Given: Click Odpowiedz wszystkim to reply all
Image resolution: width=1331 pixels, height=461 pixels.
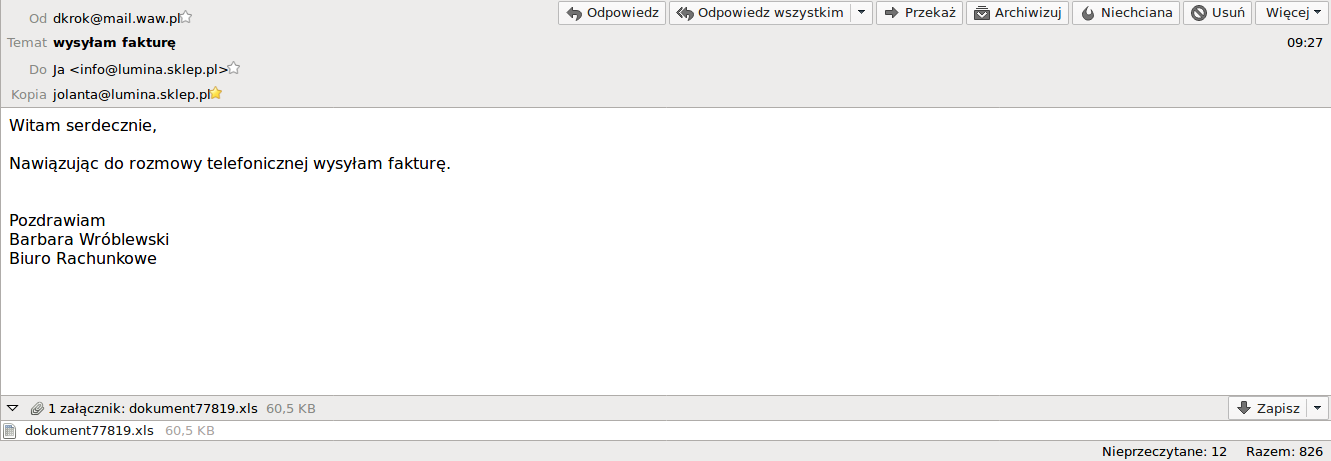Looking at the screenshot, I should click(x=760, y=13).
